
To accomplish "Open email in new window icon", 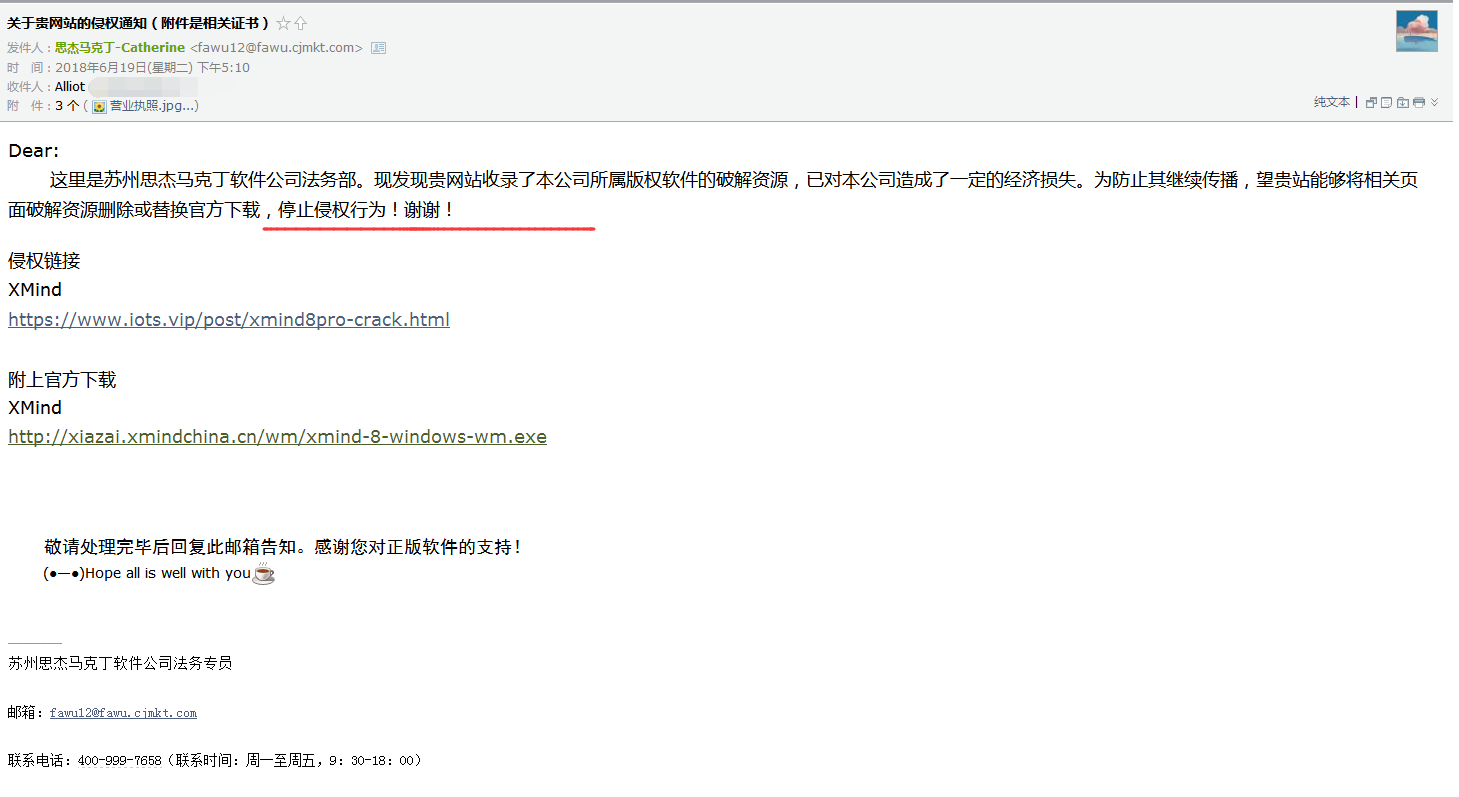I will (x=1371, y=103).
